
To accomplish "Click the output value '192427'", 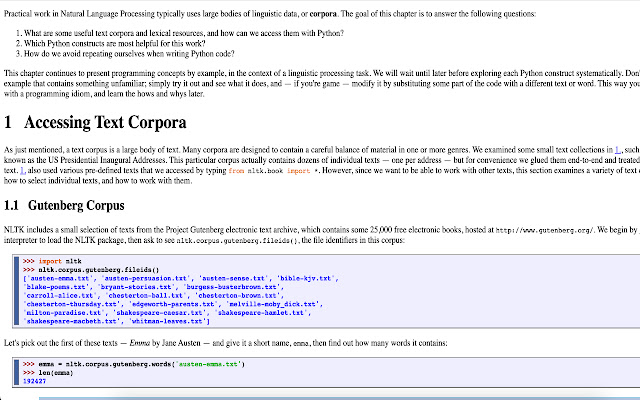I will [35, 381].
